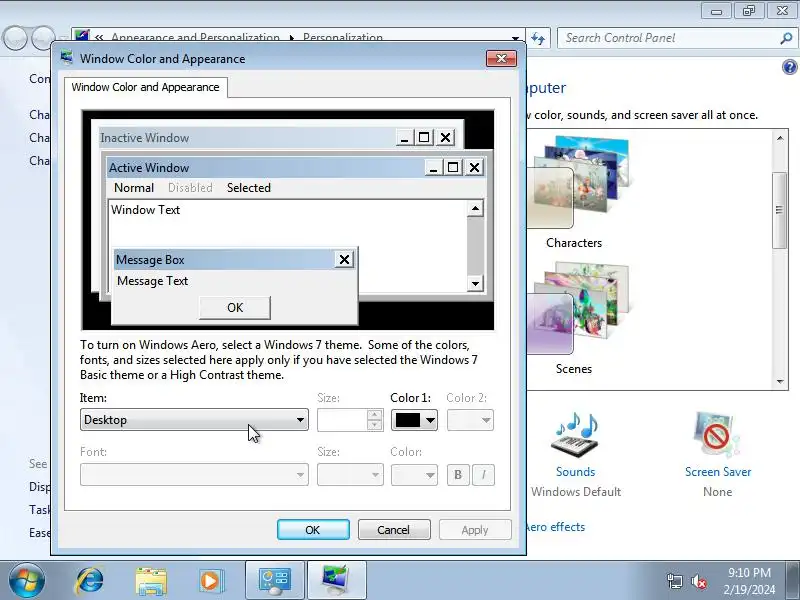
Task: Click the taskbar clock showing 9:10 PM
Action: pos(749,581)
